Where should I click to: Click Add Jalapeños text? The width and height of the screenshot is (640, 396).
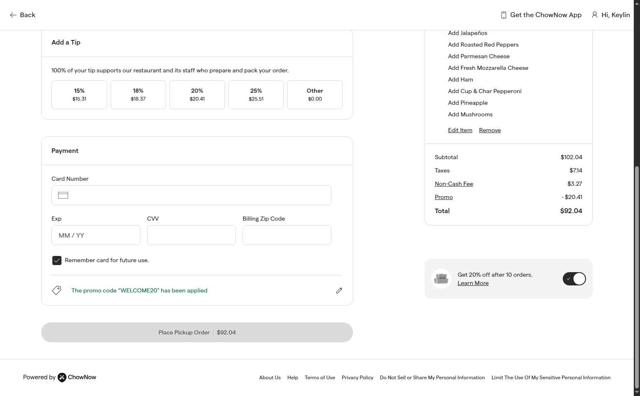[x=467, y=33]
